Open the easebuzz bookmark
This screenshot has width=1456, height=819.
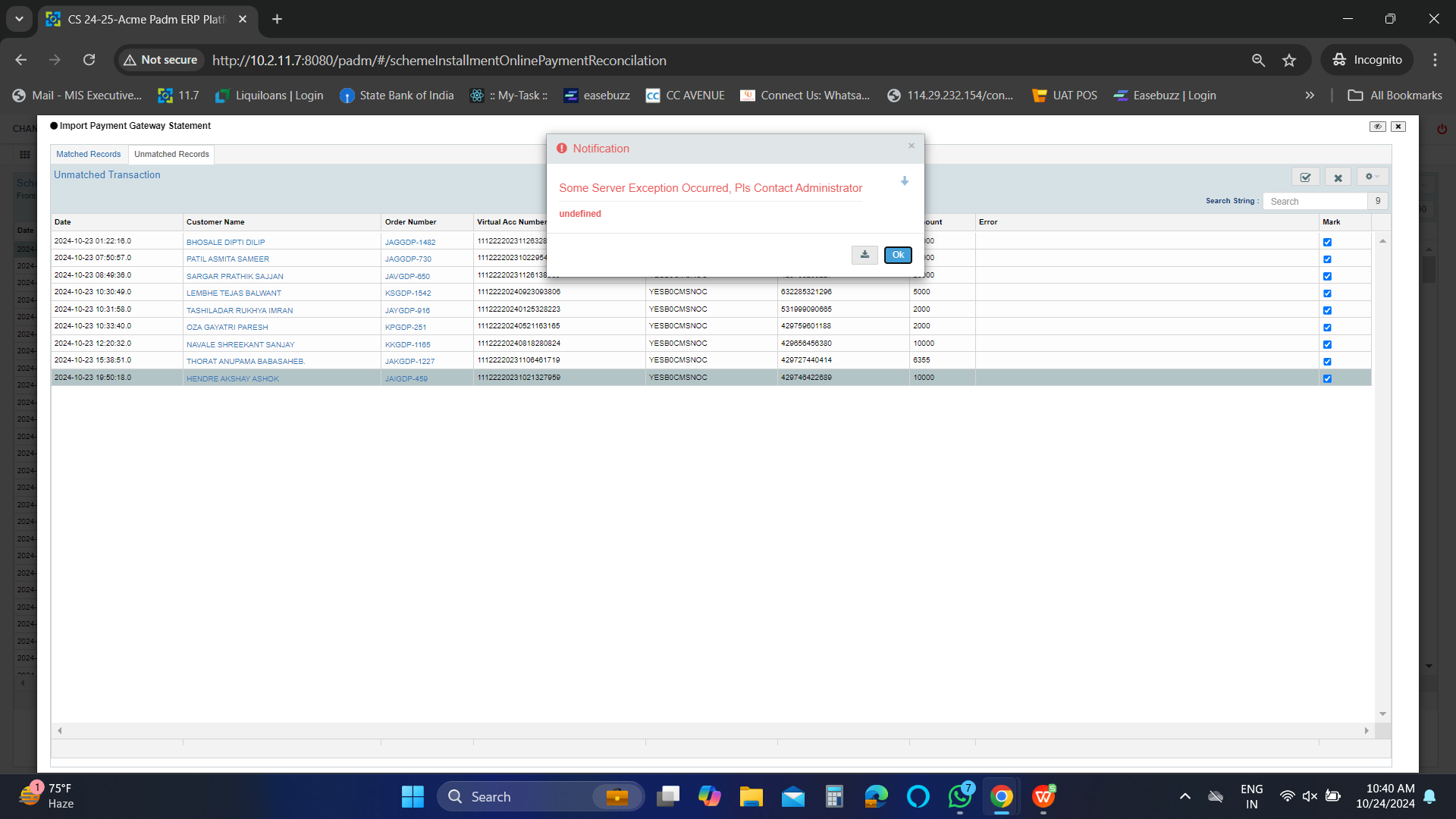(x=596, y=96)
